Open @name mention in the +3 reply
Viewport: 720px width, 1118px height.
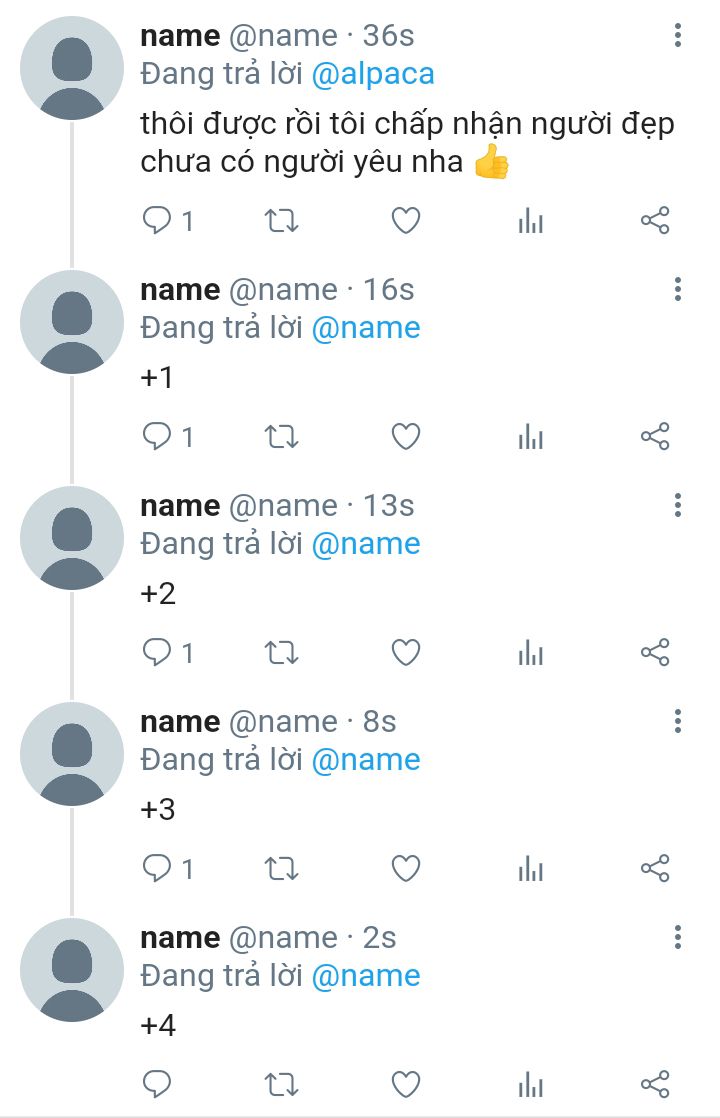click(366, 760)
